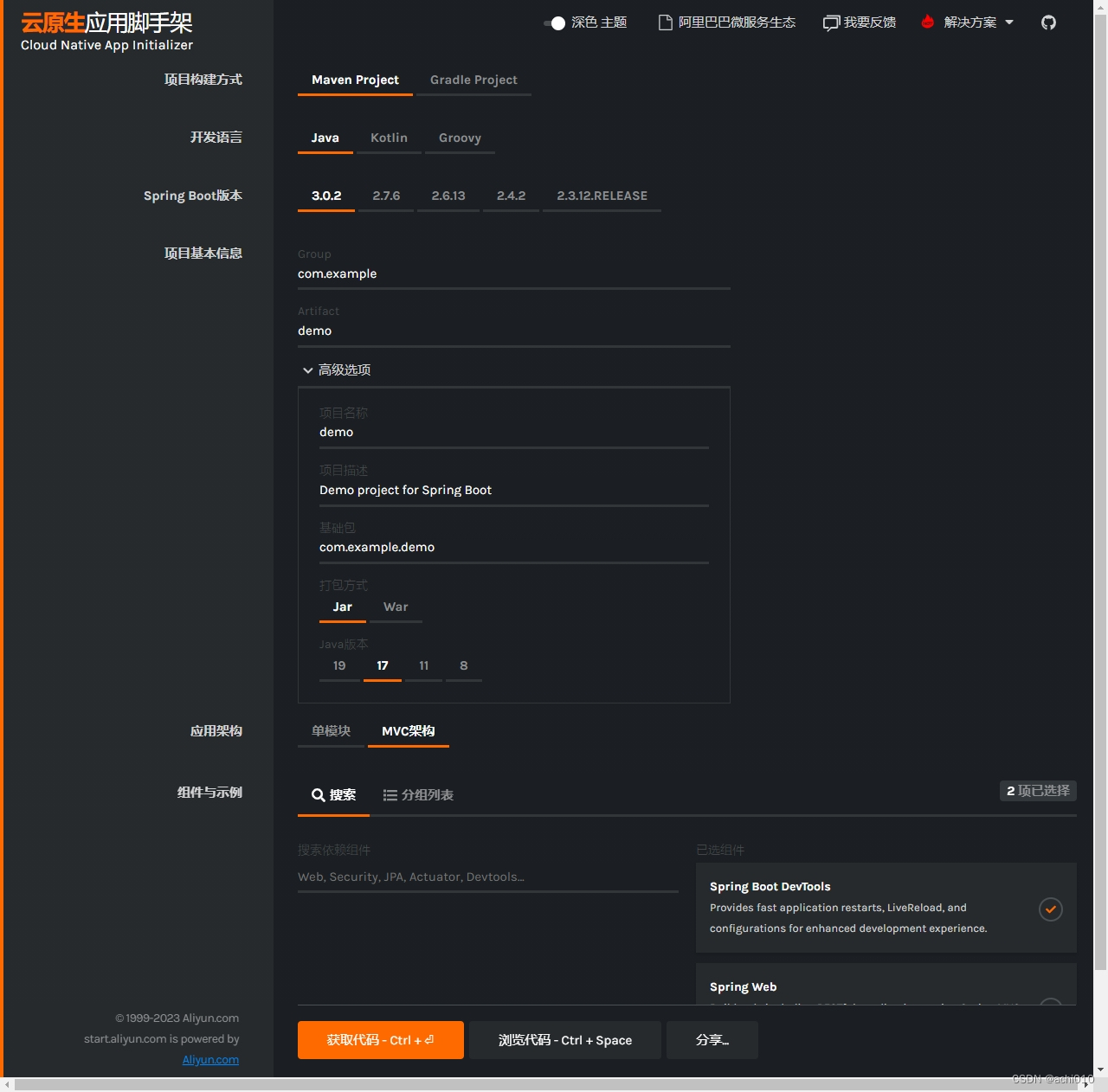Image resolution: width=1108 pixels, height=1092 pixels.
Task: Select Java version 19
Action: click(x=339, y=665)
